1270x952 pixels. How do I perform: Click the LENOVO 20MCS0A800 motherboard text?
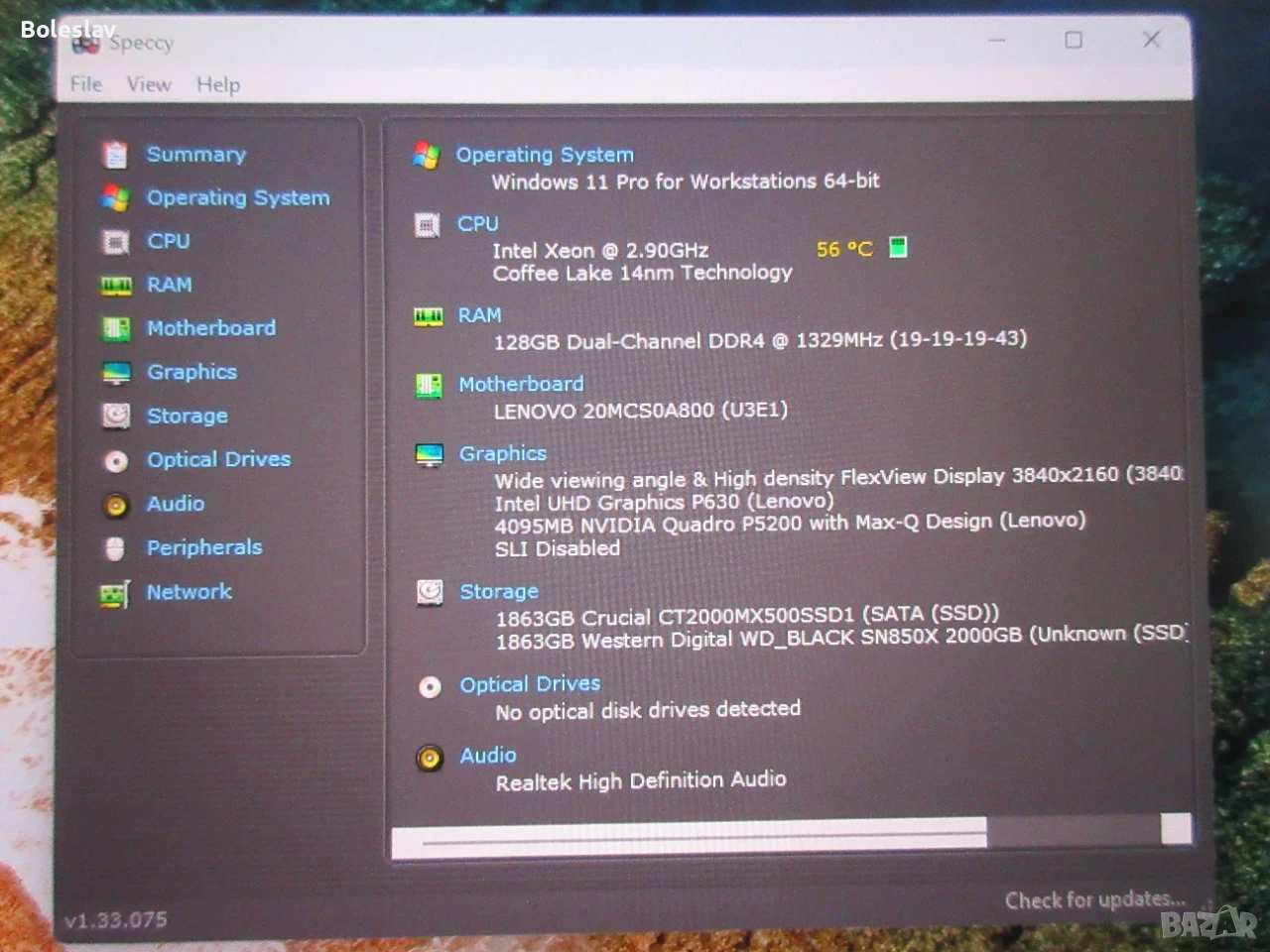(641, 410)
